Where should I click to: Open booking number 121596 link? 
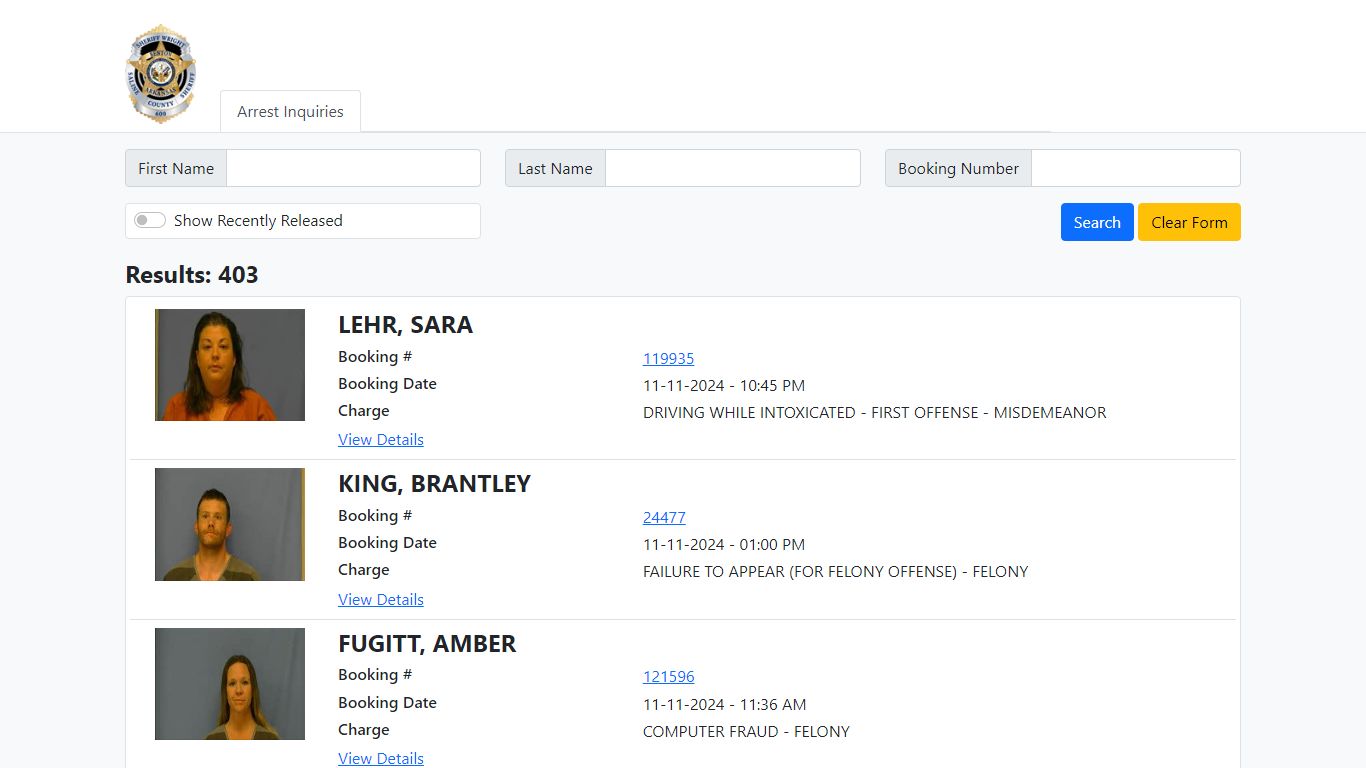pos(668,676)
